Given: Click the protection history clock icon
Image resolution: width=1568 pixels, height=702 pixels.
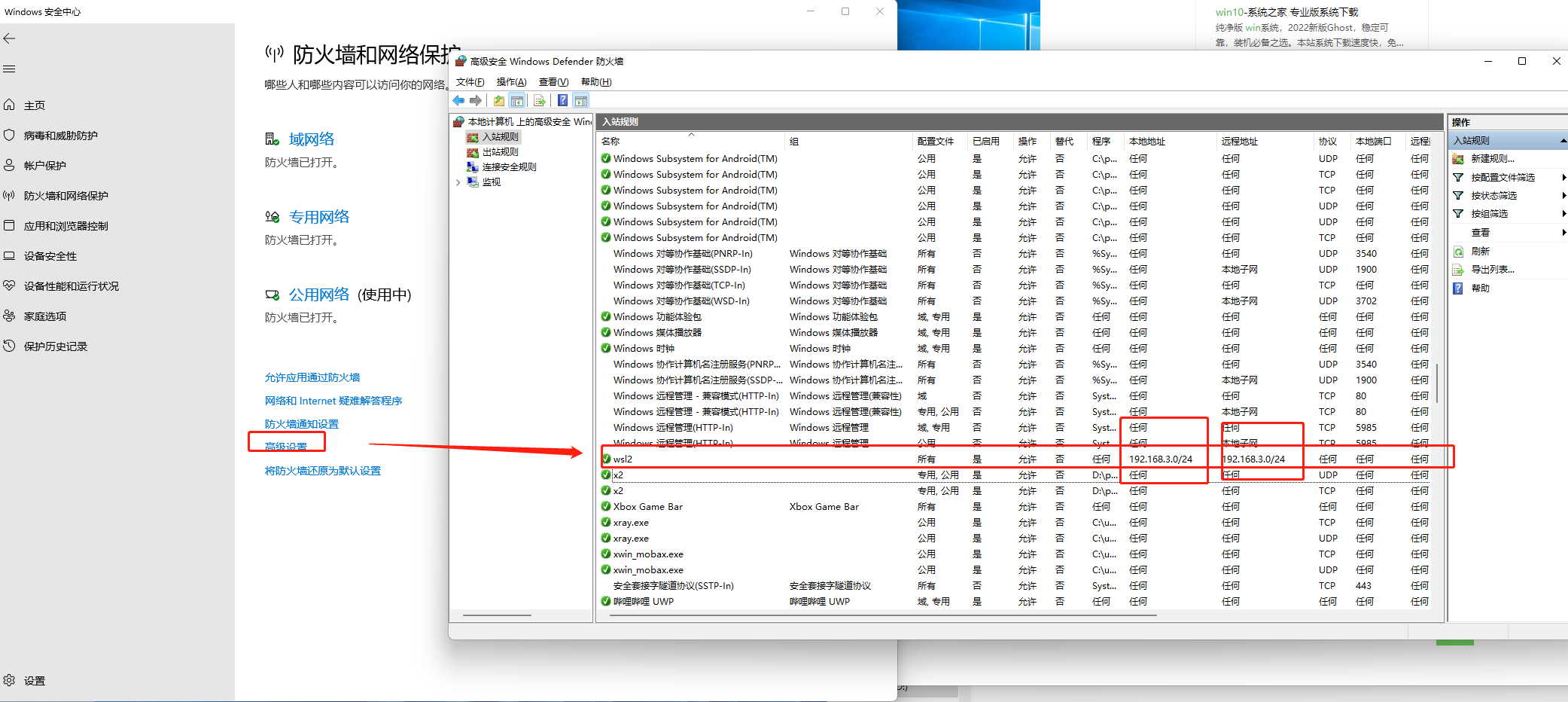Looking at the screenshot, I should pyautogui.click(x=9, y=346).
